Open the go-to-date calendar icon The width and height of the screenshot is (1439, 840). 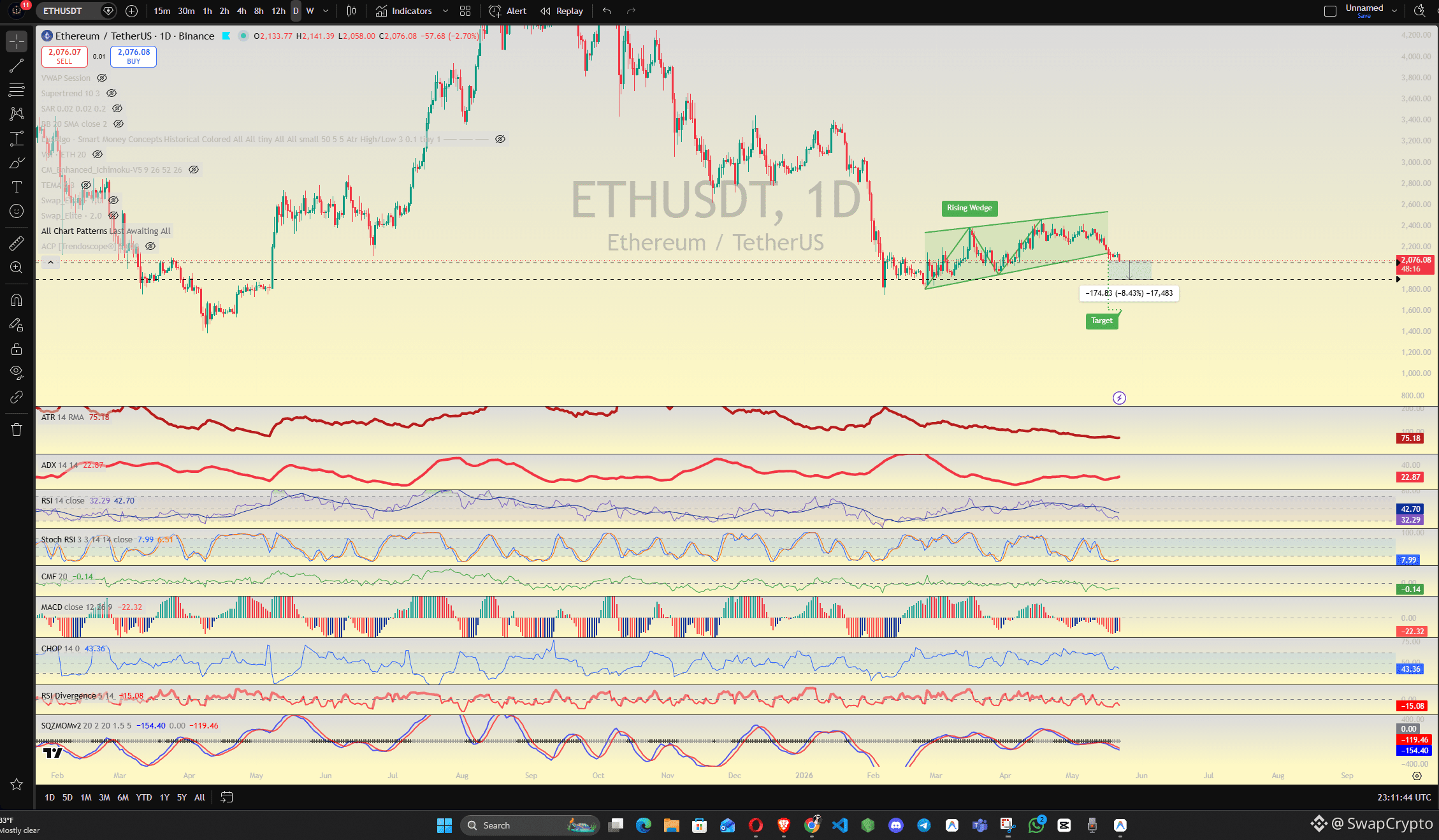click(x=227, y=797)
